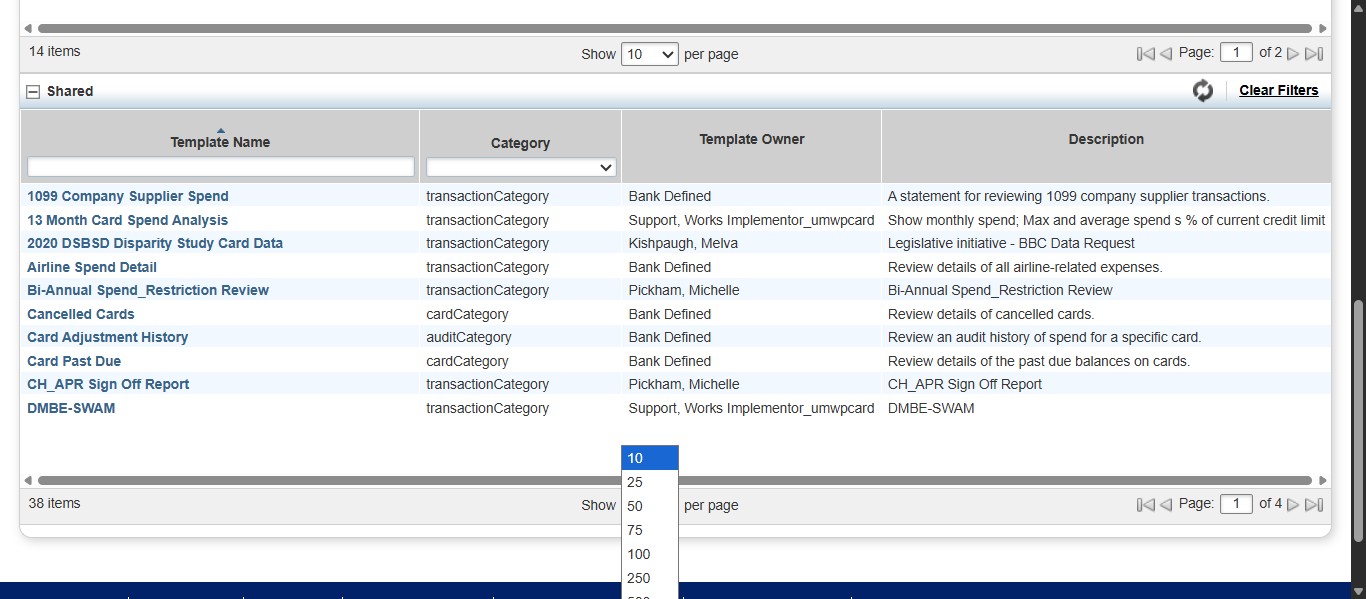Screen dimensions: 1366x599
Task: Refresh the Shared templates list
Action: pos(1203,90)
